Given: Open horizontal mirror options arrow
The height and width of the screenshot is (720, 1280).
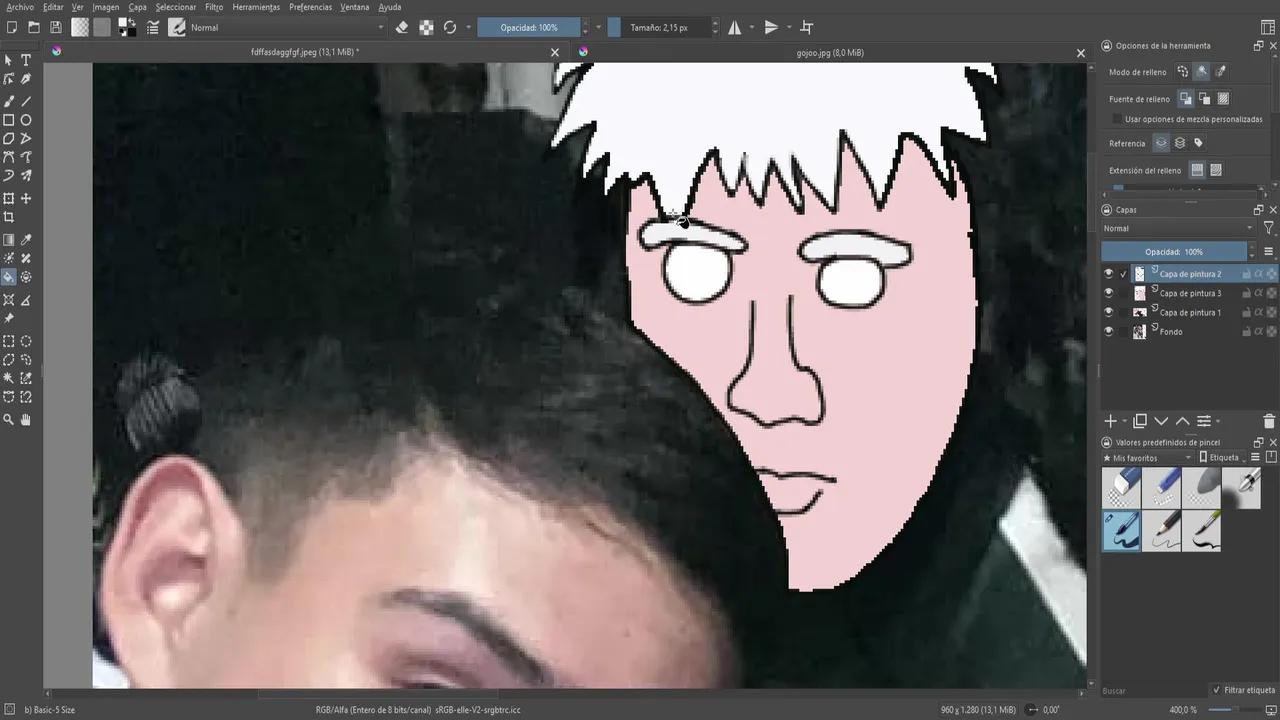Looking at the screenshot, I should [x=752, y=28].
